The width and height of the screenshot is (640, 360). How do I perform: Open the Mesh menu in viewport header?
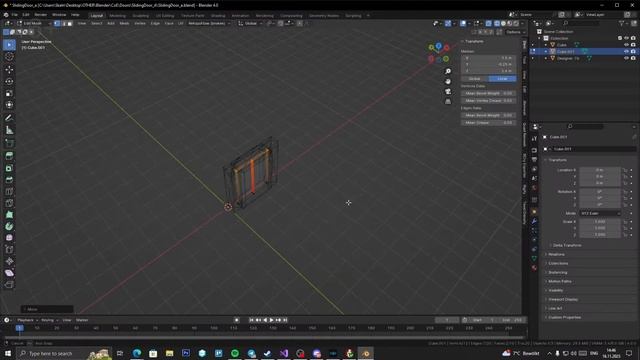pyautogui.click(x=124, y=23)
